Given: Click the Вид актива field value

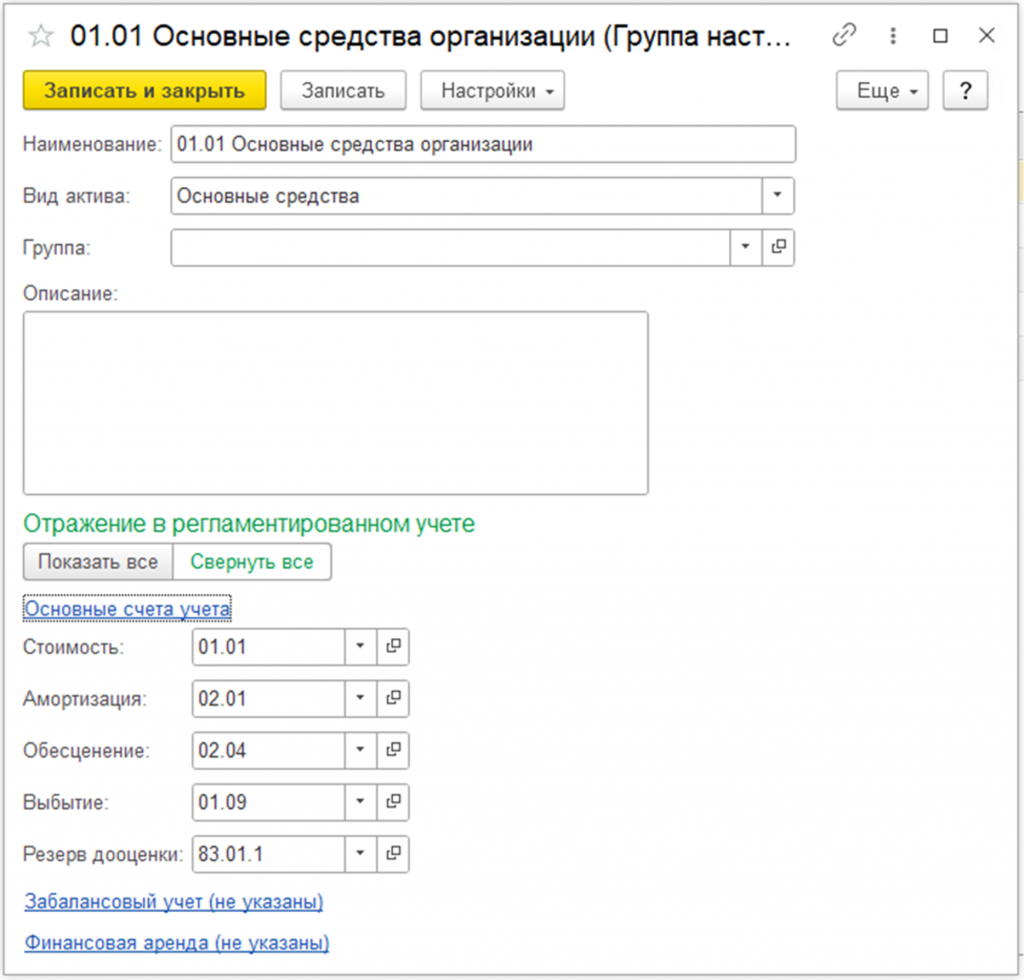Looking at the screenshot, I should coord(466,195).
